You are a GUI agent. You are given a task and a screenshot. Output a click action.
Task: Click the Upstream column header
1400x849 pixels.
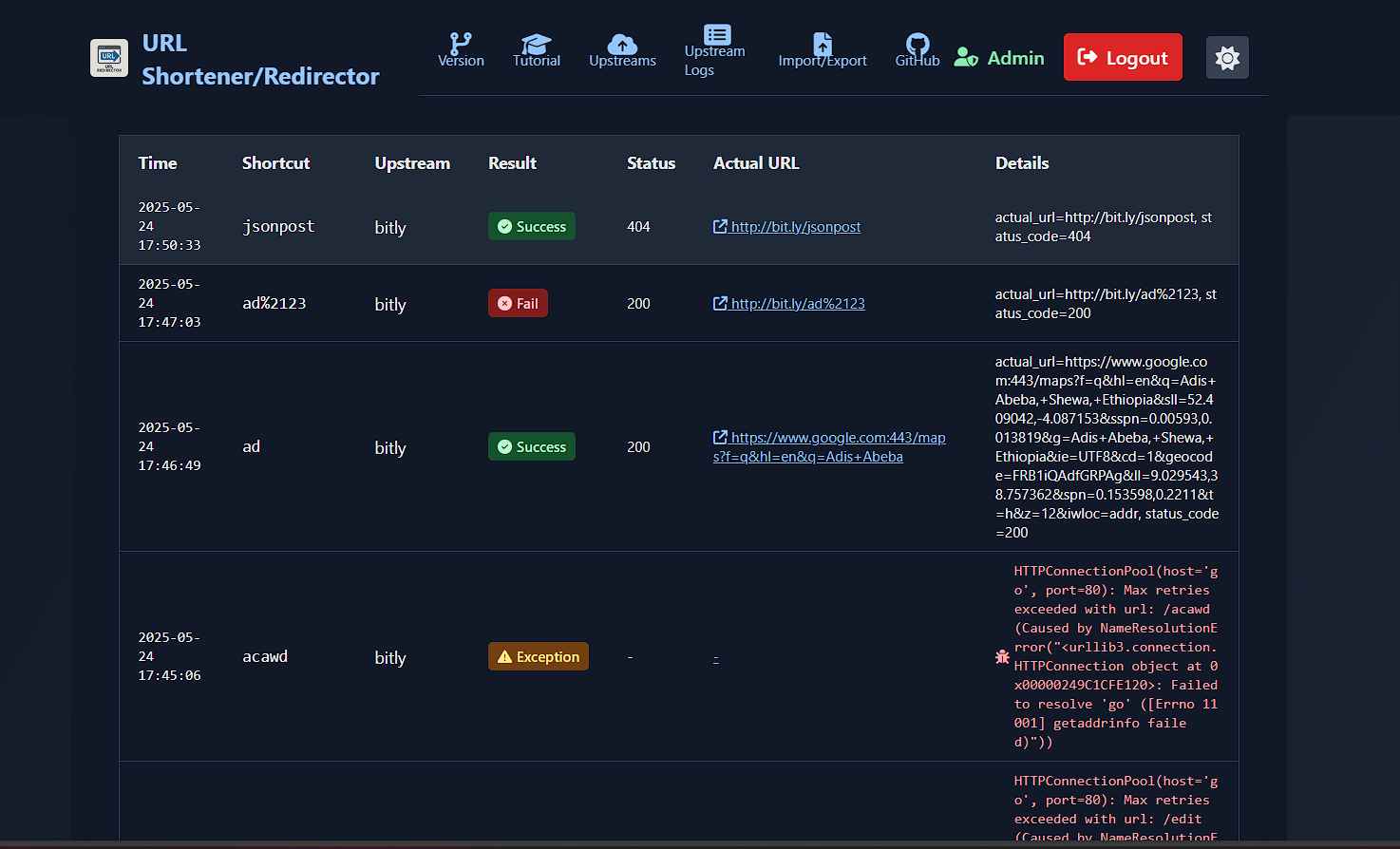pyautogui.click(x=412, y=162)
